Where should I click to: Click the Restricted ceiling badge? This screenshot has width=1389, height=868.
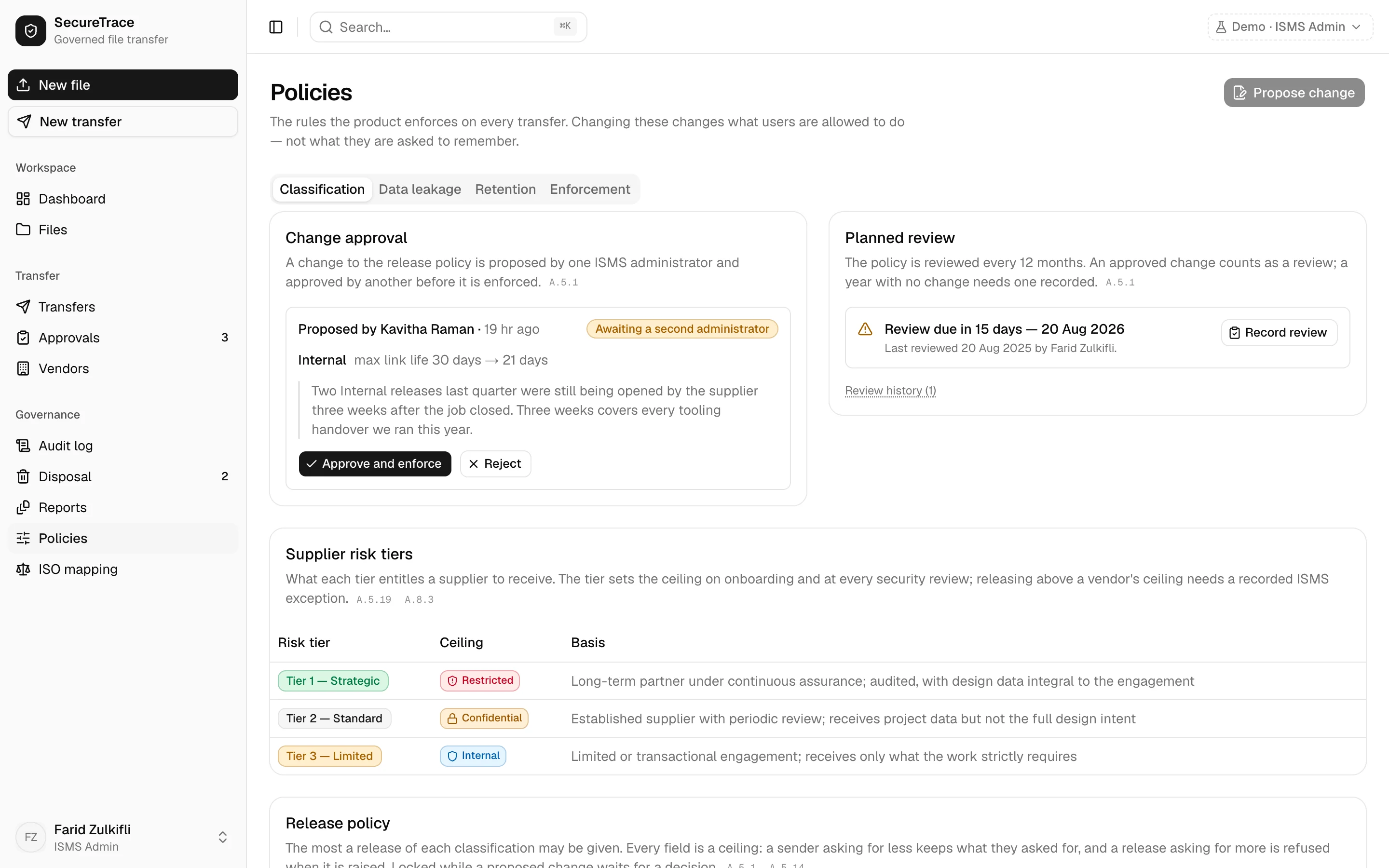[479, 681]
